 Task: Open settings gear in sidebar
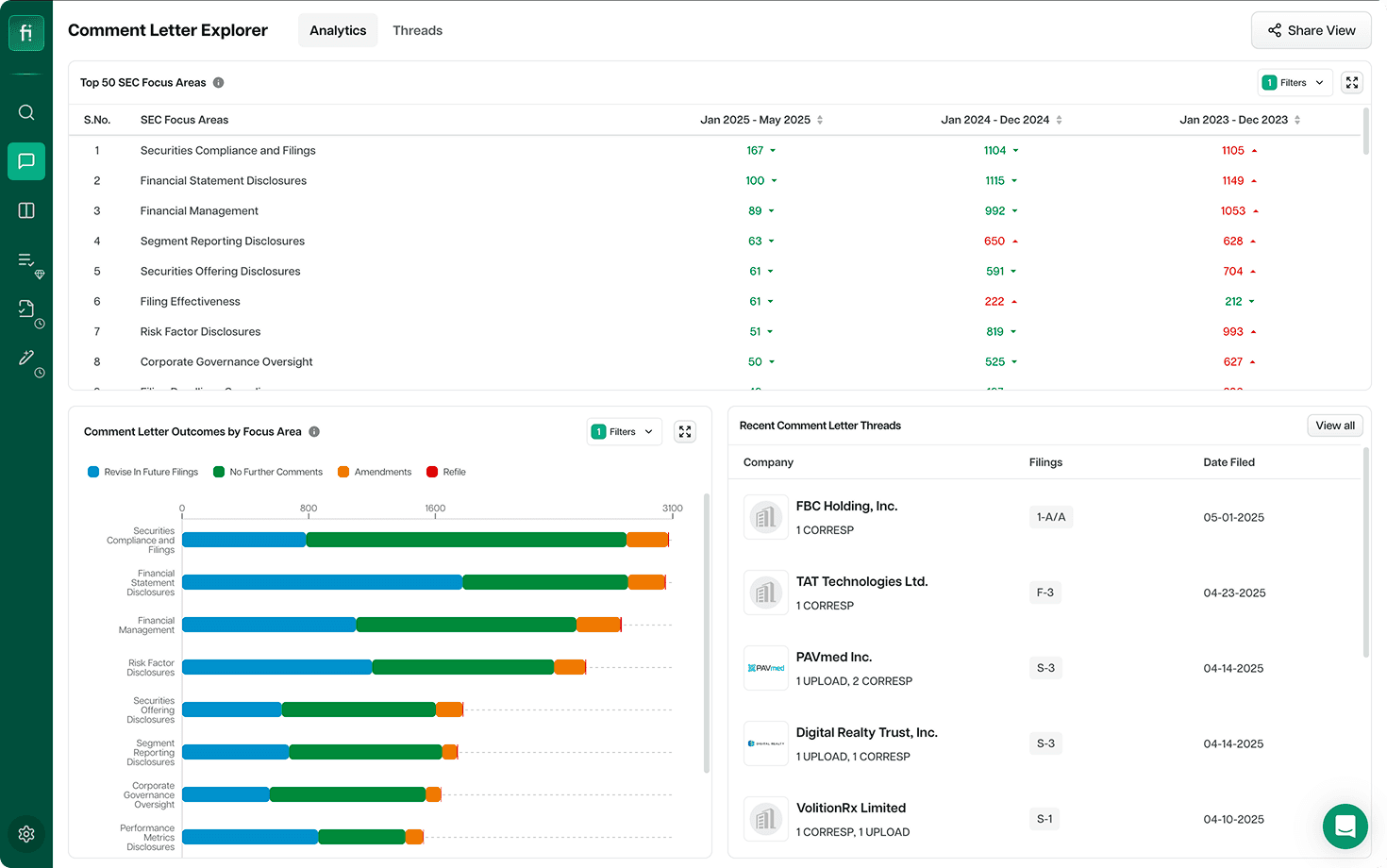(26, 834)
